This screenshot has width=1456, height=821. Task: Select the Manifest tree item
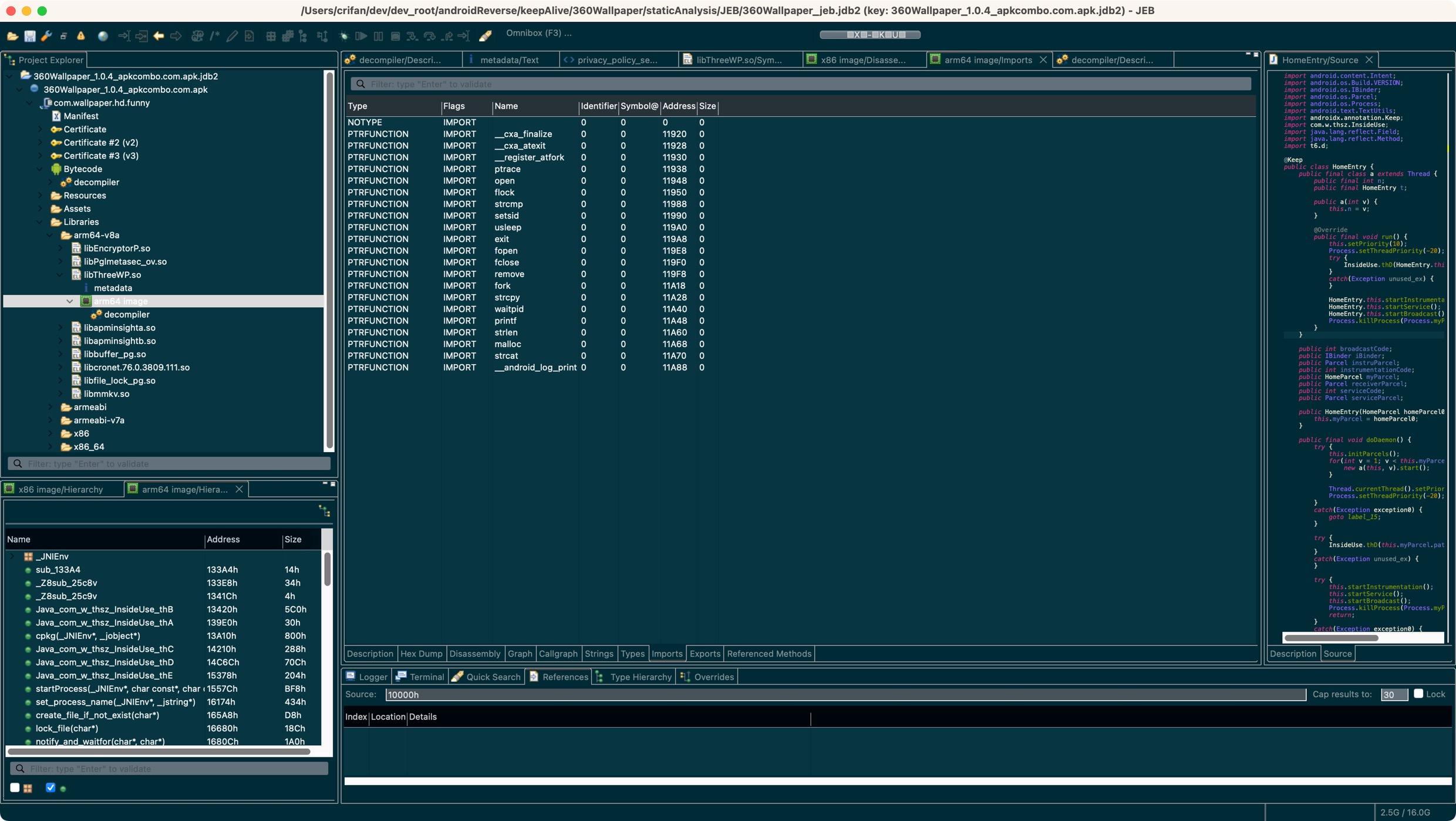coord(80,116)
